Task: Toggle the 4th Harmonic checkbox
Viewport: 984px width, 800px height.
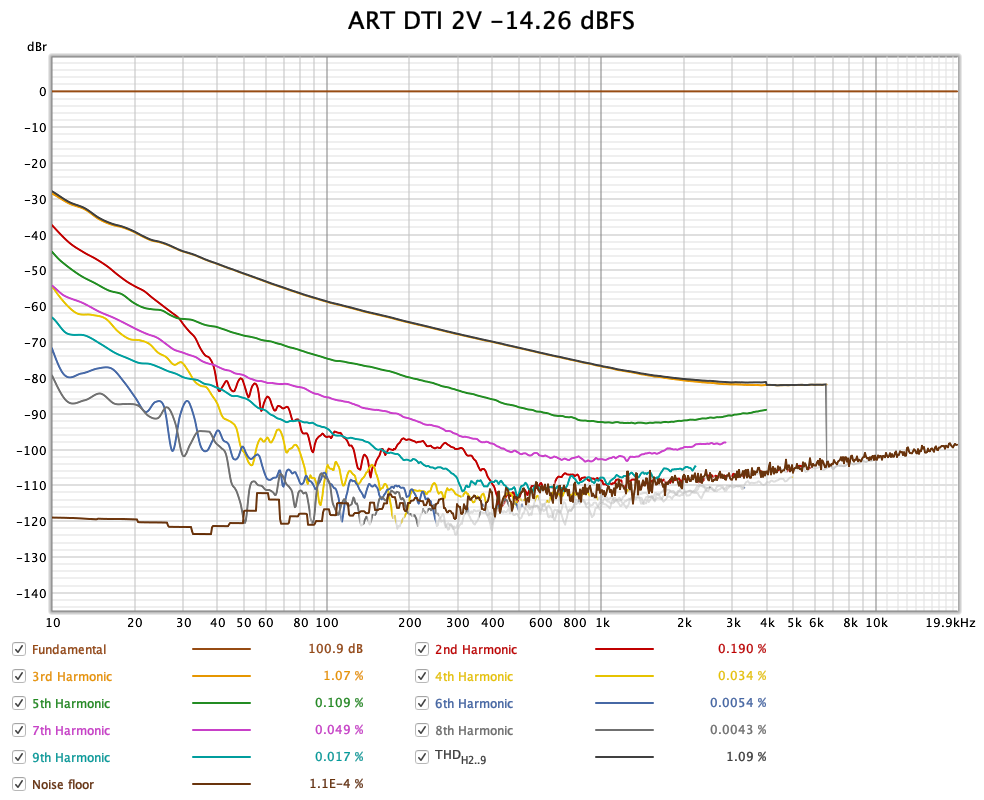Action: click(422, 676)
